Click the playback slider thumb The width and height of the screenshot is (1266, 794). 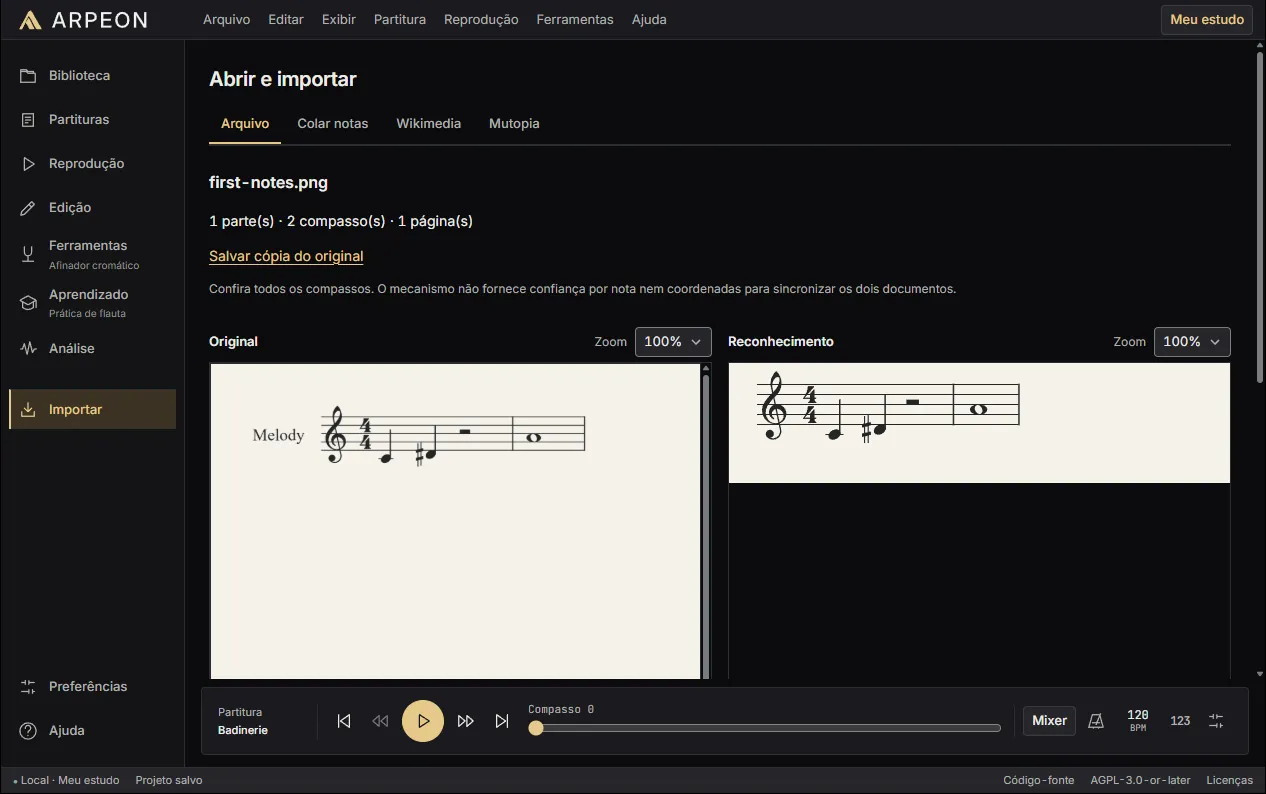(x=536, y=729)
